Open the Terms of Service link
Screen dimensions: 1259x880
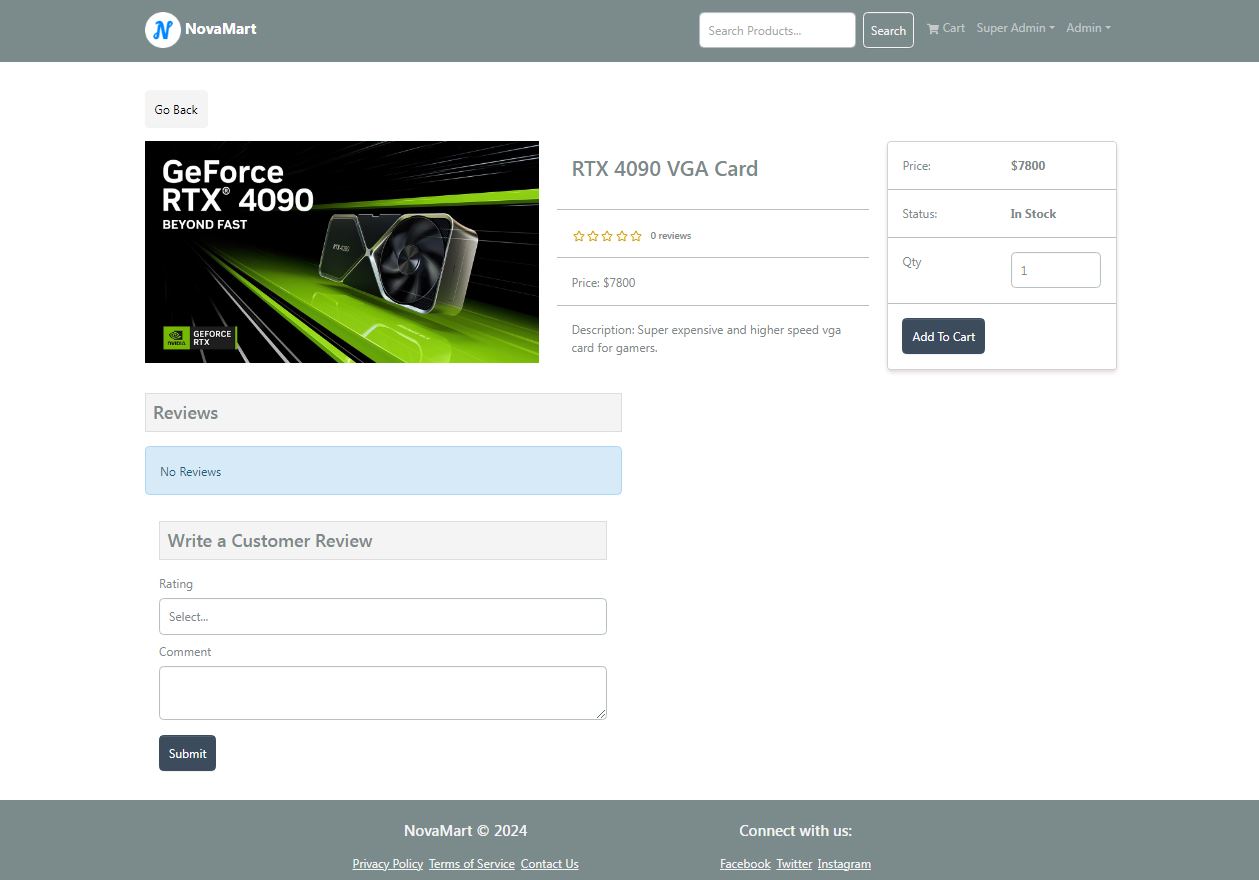tap(472, 864)
